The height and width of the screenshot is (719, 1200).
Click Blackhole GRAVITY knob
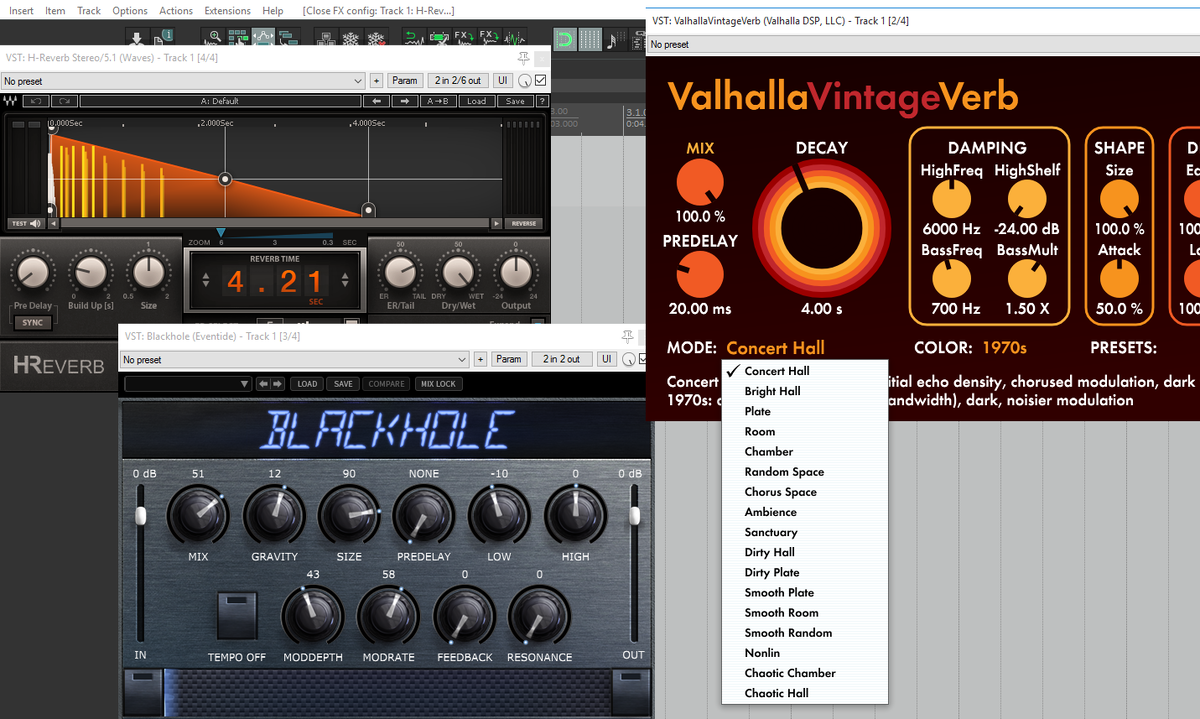274,515
